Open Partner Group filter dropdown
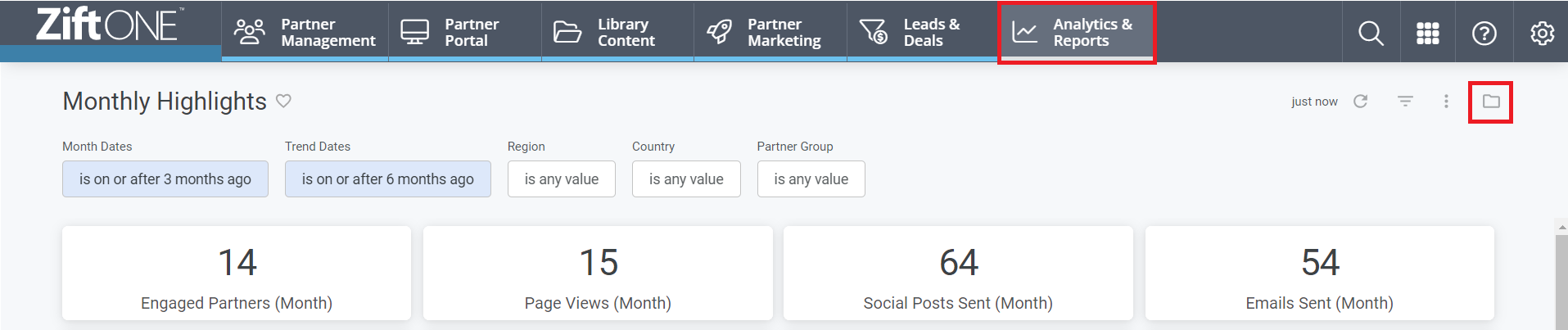The width and height of the screenshot is (1568, 330). point(811,179)
